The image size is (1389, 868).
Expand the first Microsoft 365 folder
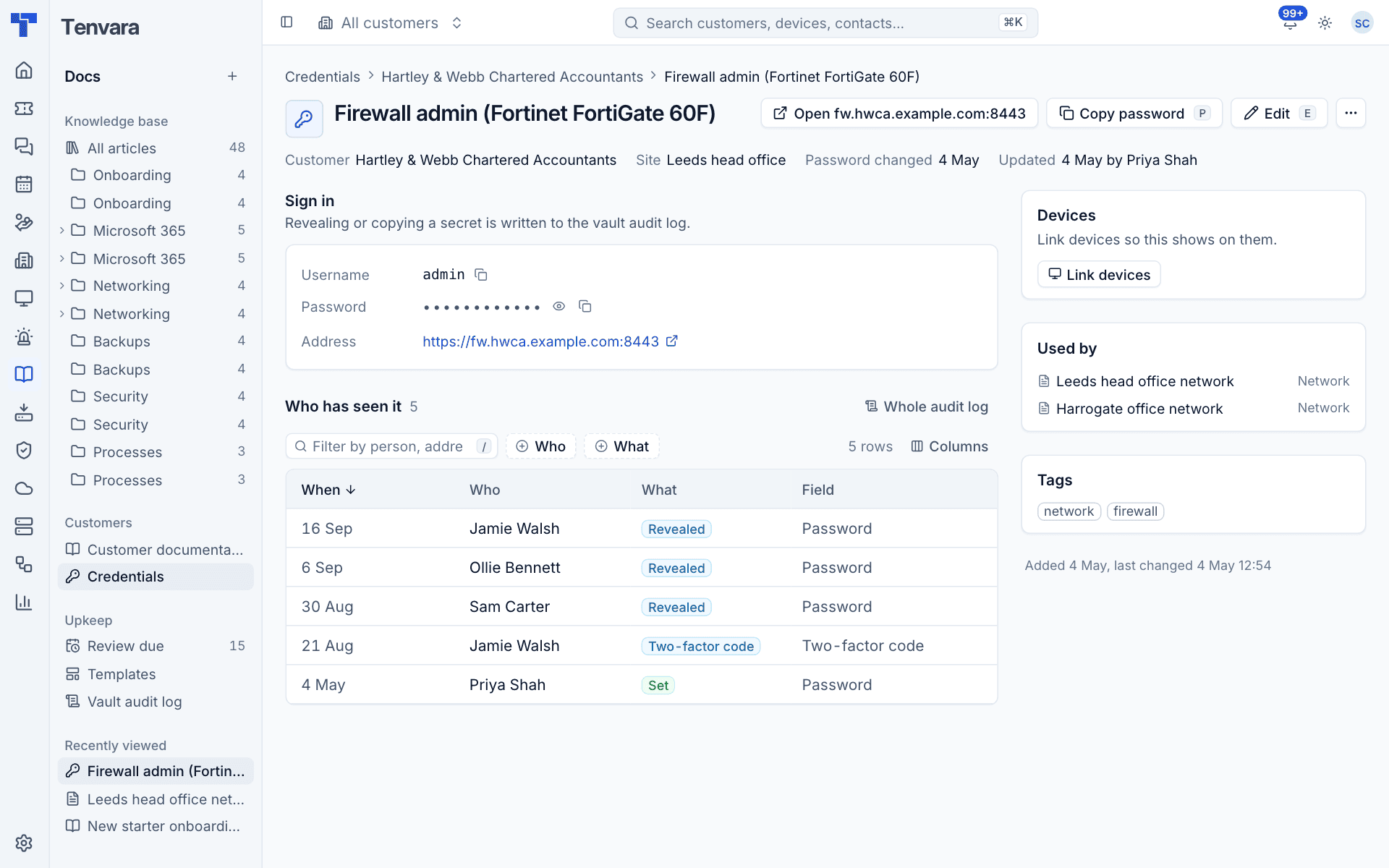[62, 230]
